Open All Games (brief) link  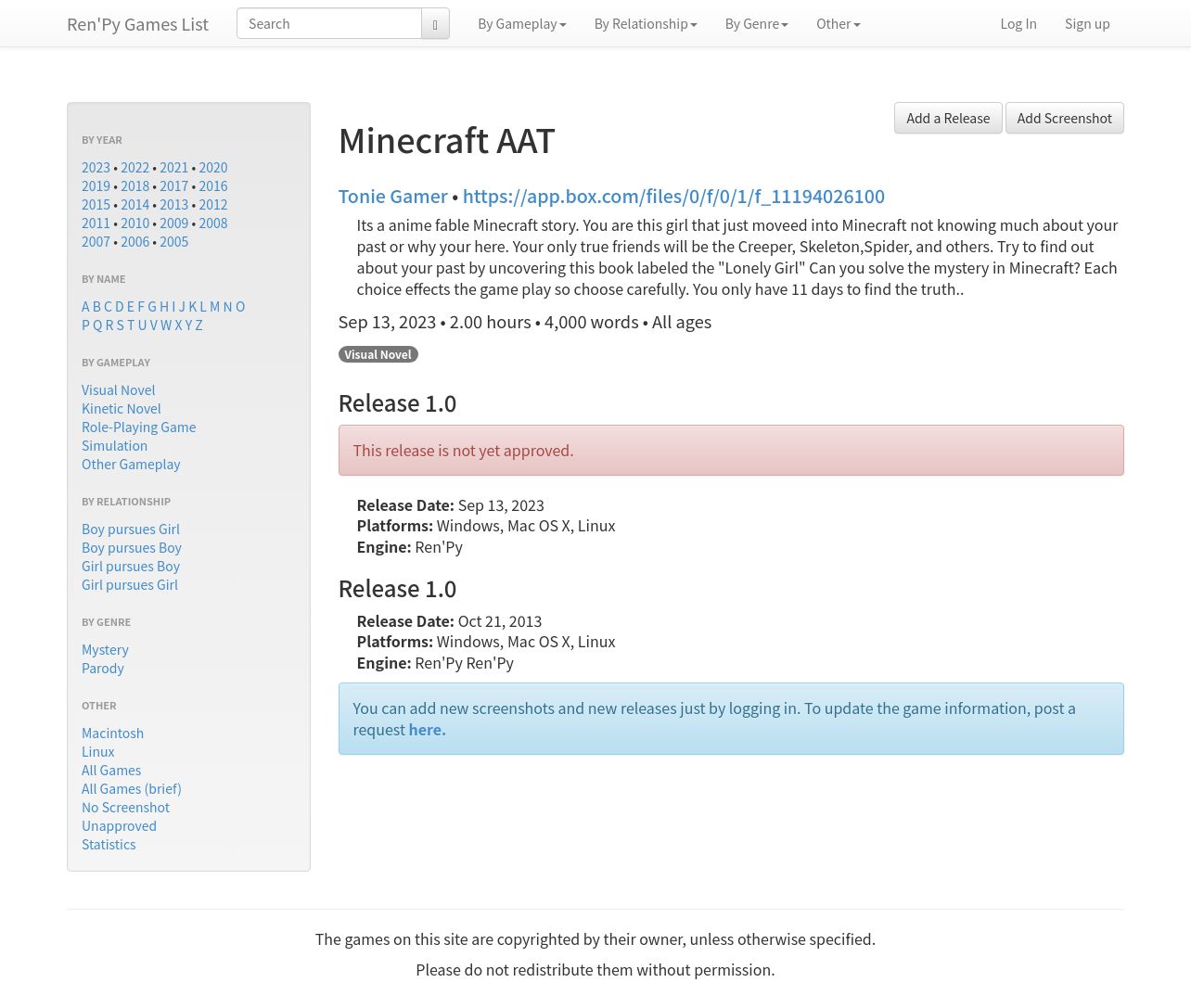[132, 789]
